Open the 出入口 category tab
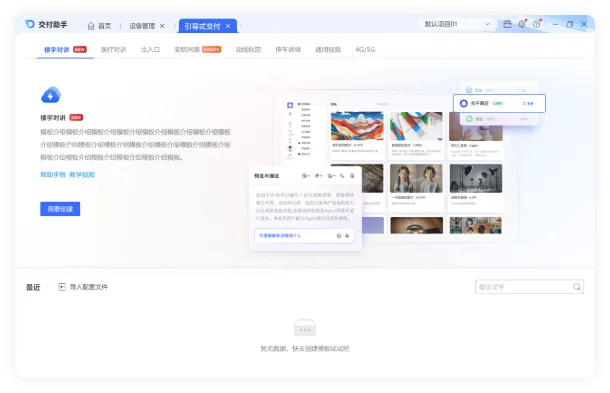The height and width of the screenshot is (393, 610). [x=150, y=49]
